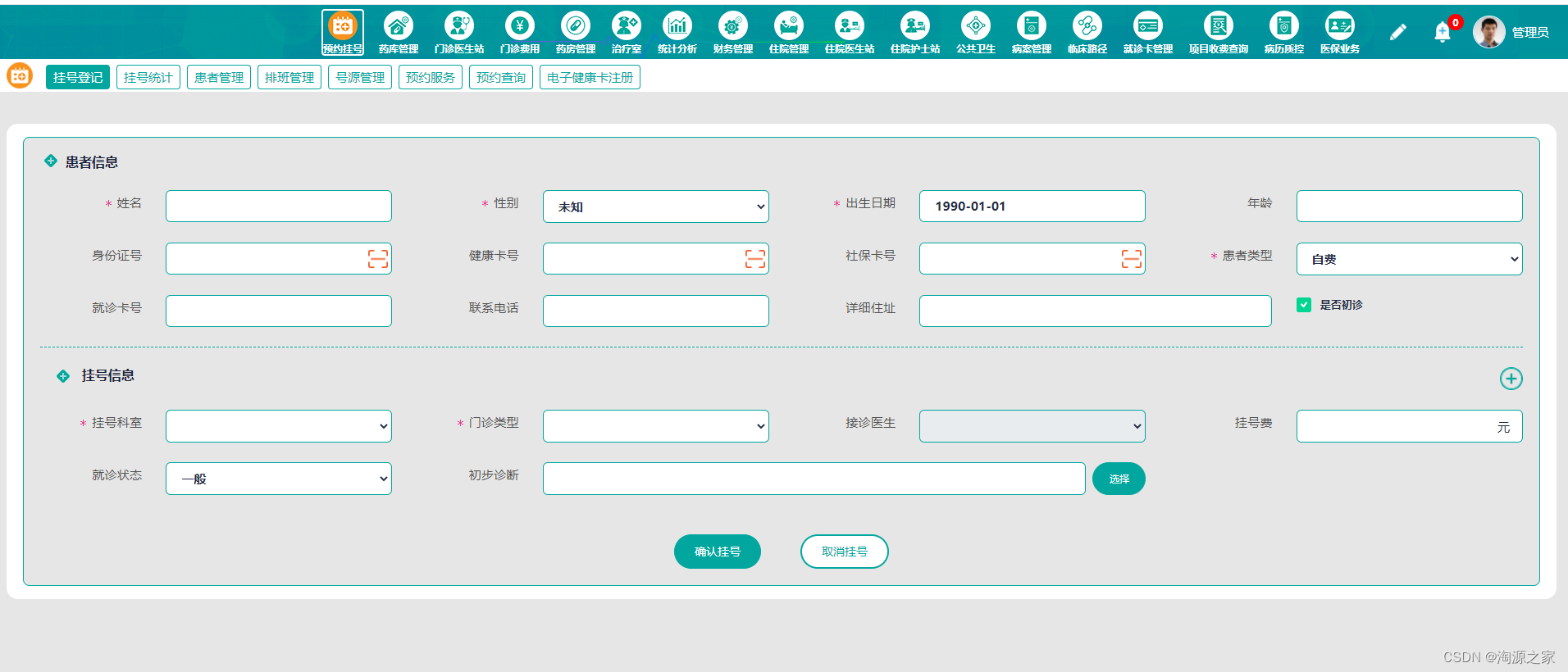The width and height of the screenshot is (1568, 672).
Task: Open the 住院护士站 module
Action: 915,33
